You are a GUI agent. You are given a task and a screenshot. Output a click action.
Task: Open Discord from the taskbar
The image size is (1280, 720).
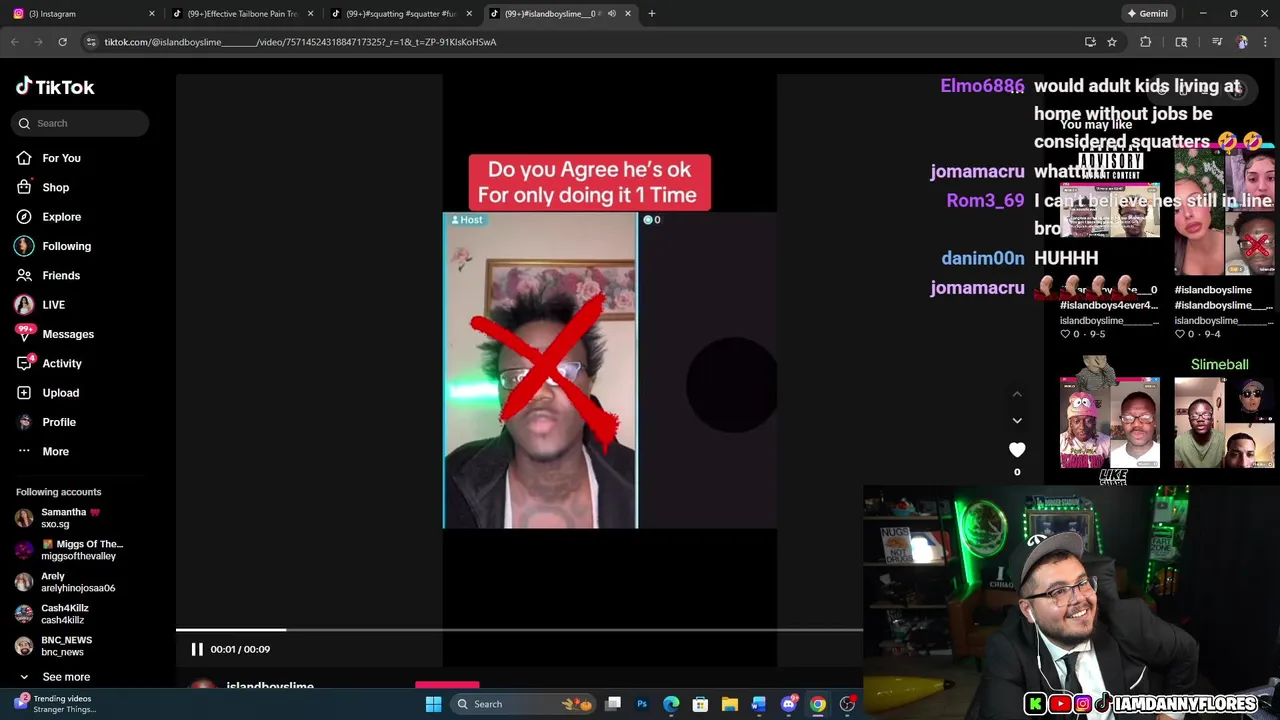point(788,704)
